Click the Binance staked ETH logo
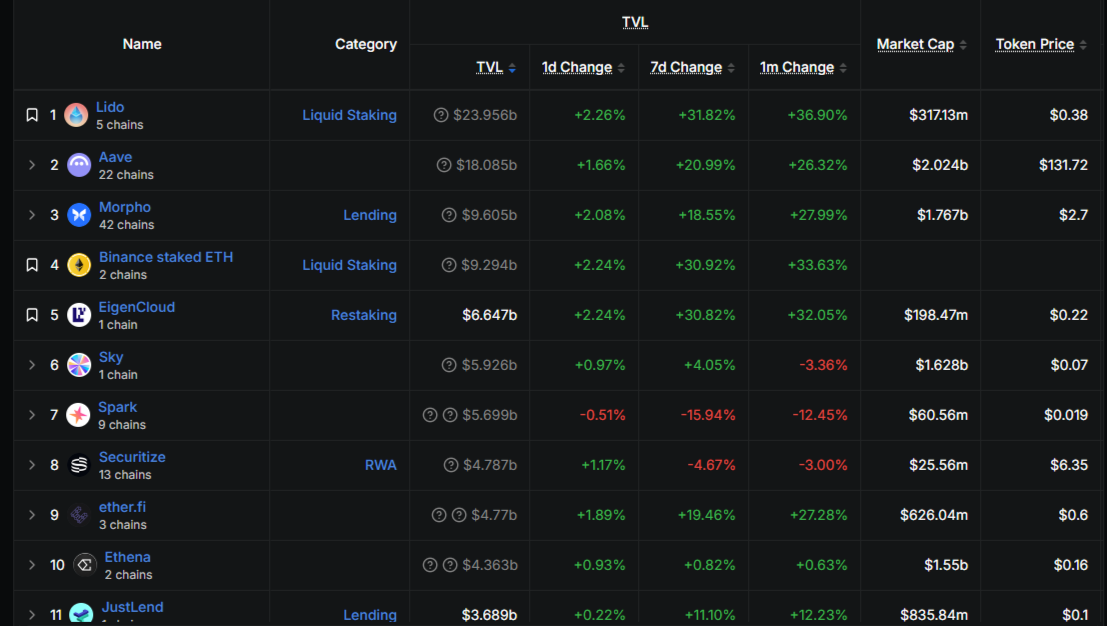 (x=79, y=265)
